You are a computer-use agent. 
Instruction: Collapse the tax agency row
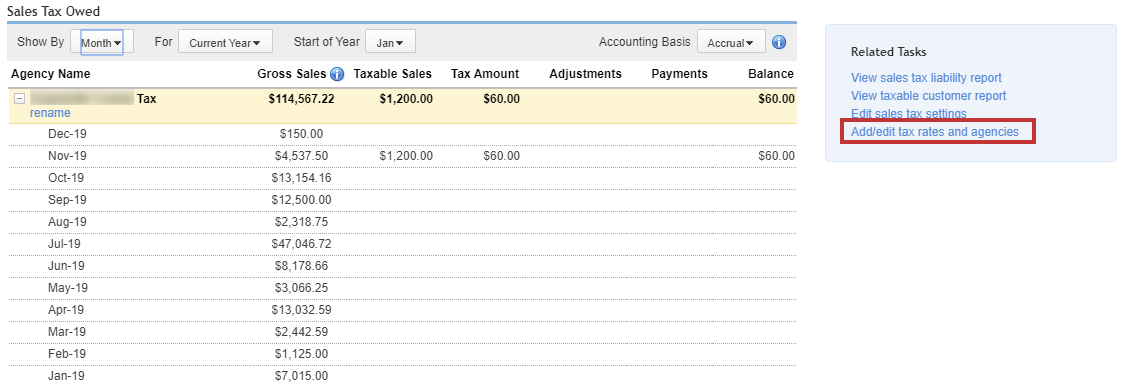(19, 99)
